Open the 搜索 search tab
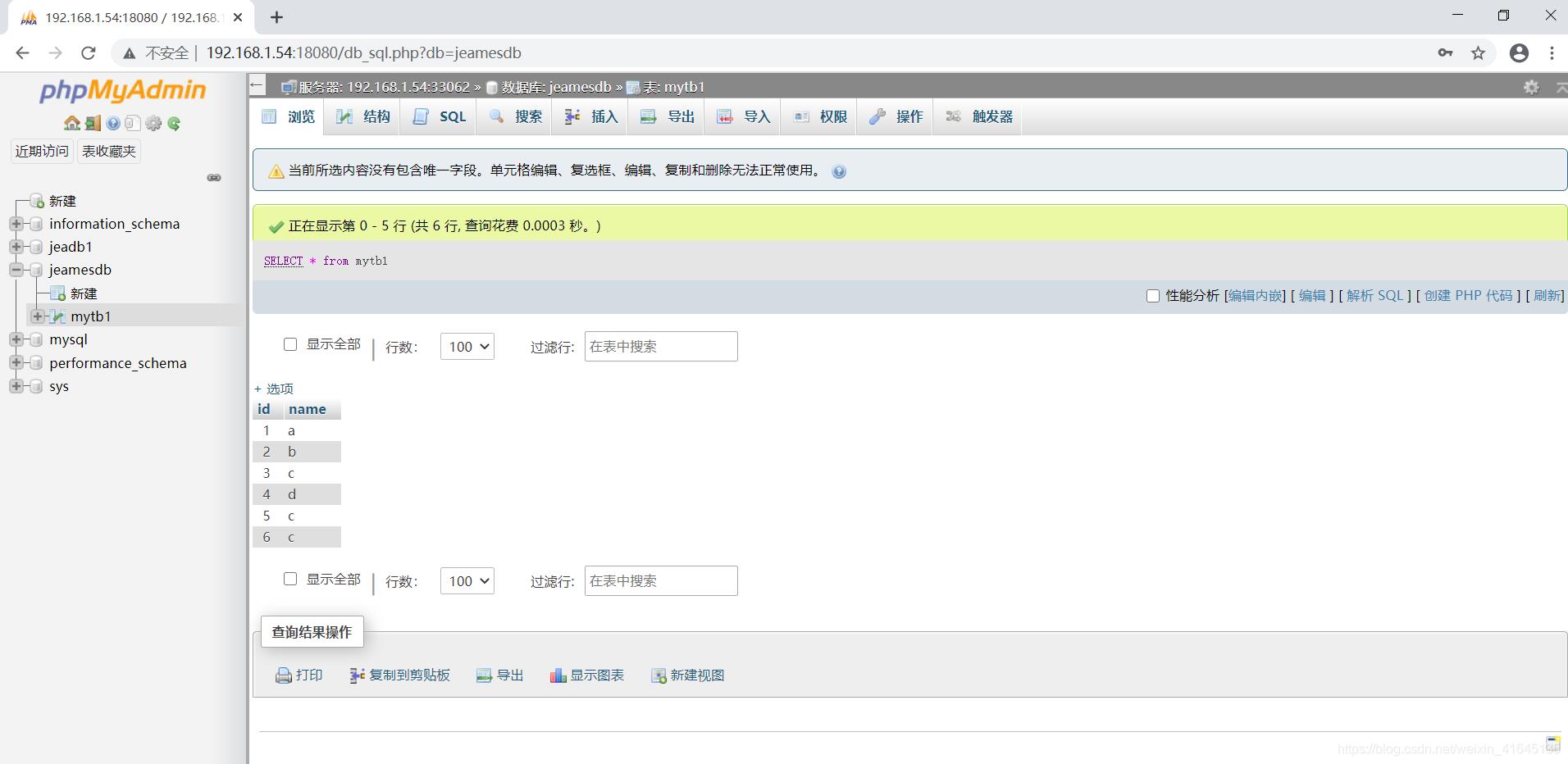Image resolution: width=1568 pixels, height=764 pixels. [x=515, y=116]
